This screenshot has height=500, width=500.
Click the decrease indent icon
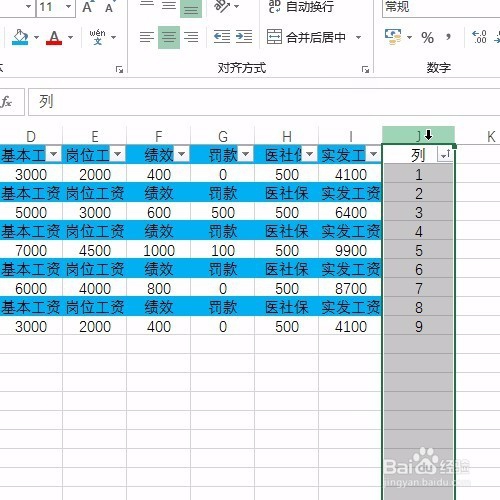(x=222, y=37)
